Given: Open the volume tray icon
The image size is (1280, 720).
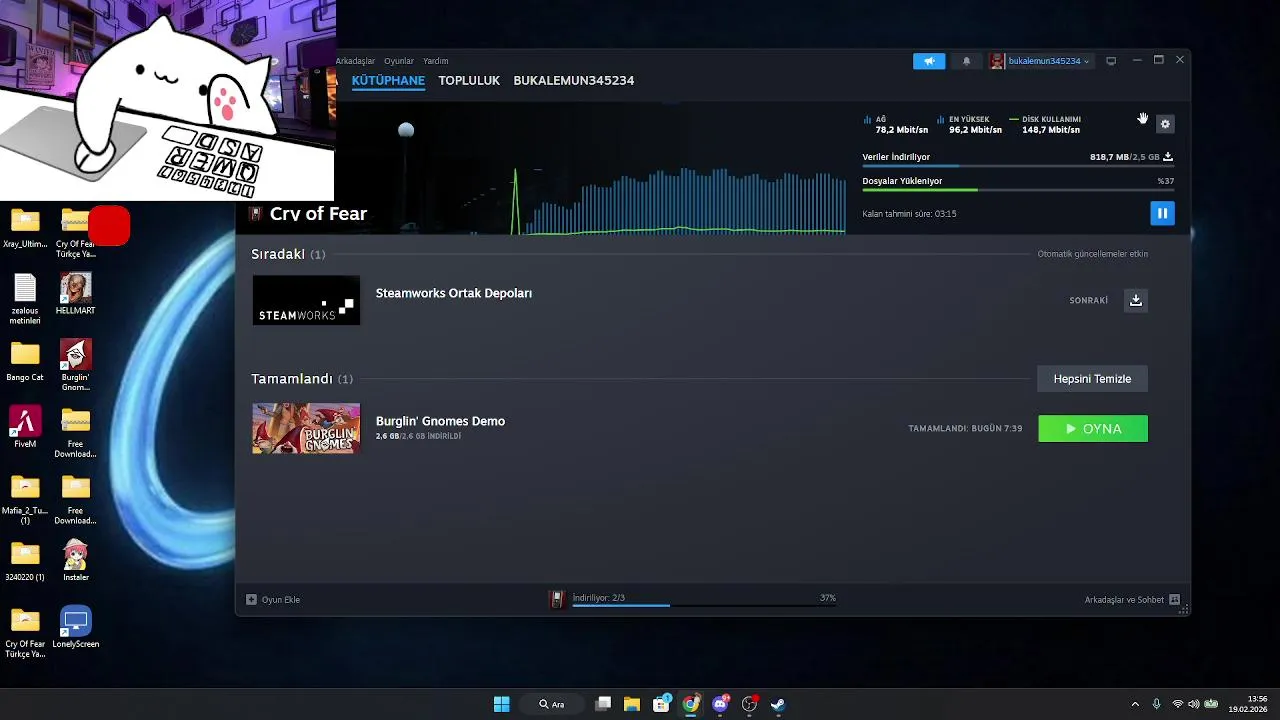Looking at the screenshot, I should [1194, 704].
